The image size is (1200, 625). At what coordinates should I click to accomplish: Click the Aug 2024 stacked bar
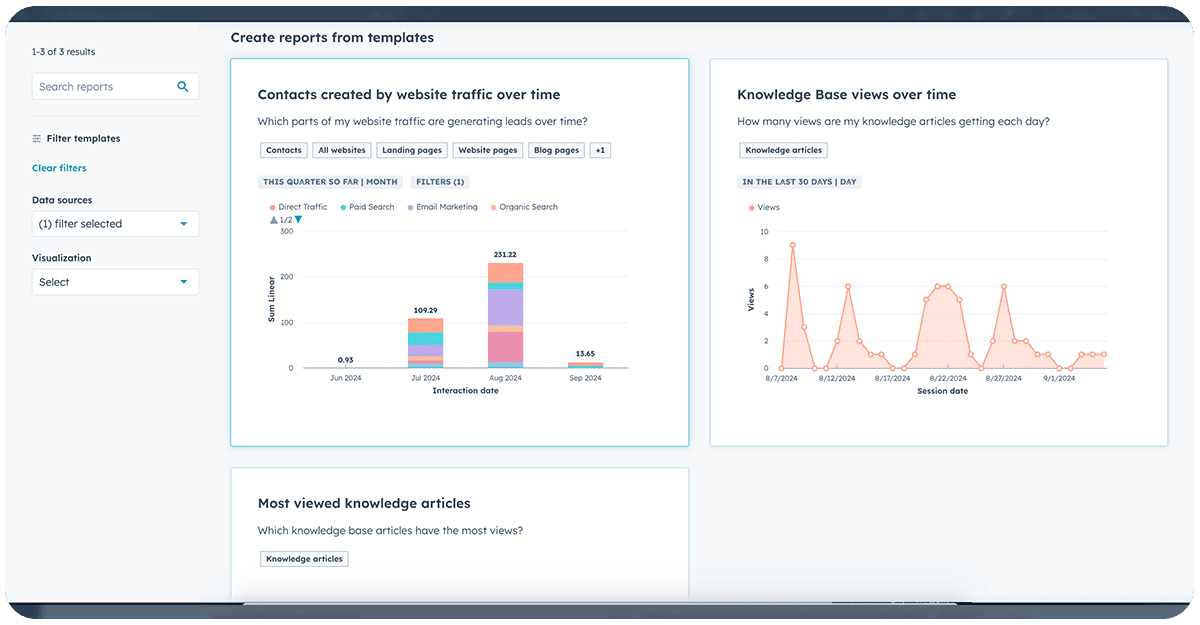click(506, 315)
